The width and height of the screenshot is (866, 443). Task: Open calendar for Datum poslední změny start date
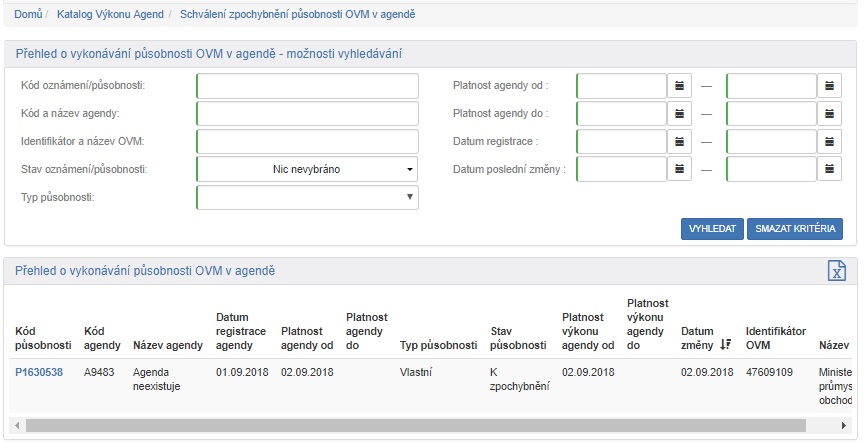679,170
